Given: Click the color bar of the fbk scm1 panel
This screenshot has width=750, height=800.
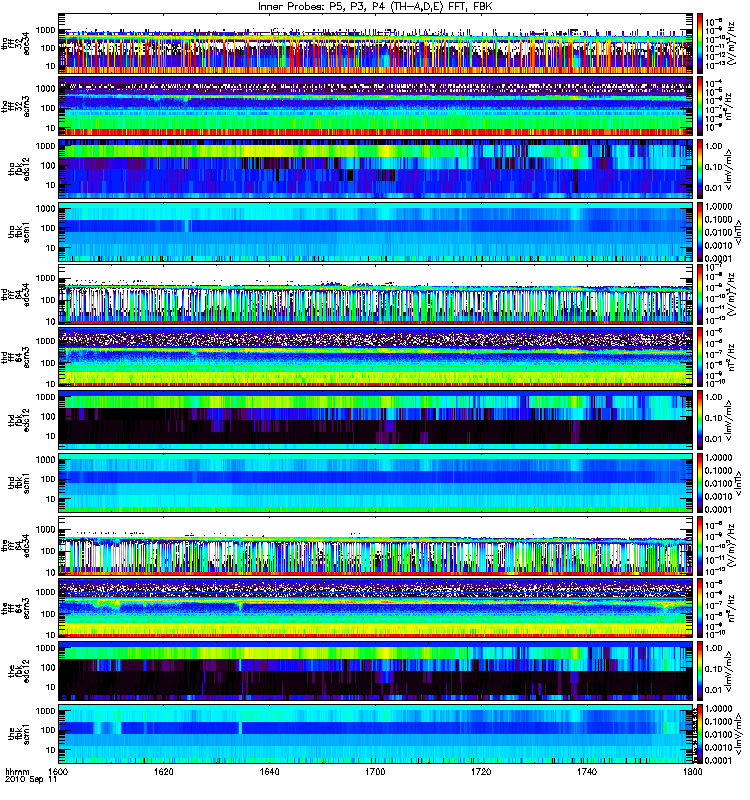Looking at the screenshot, I should point(700,734).
